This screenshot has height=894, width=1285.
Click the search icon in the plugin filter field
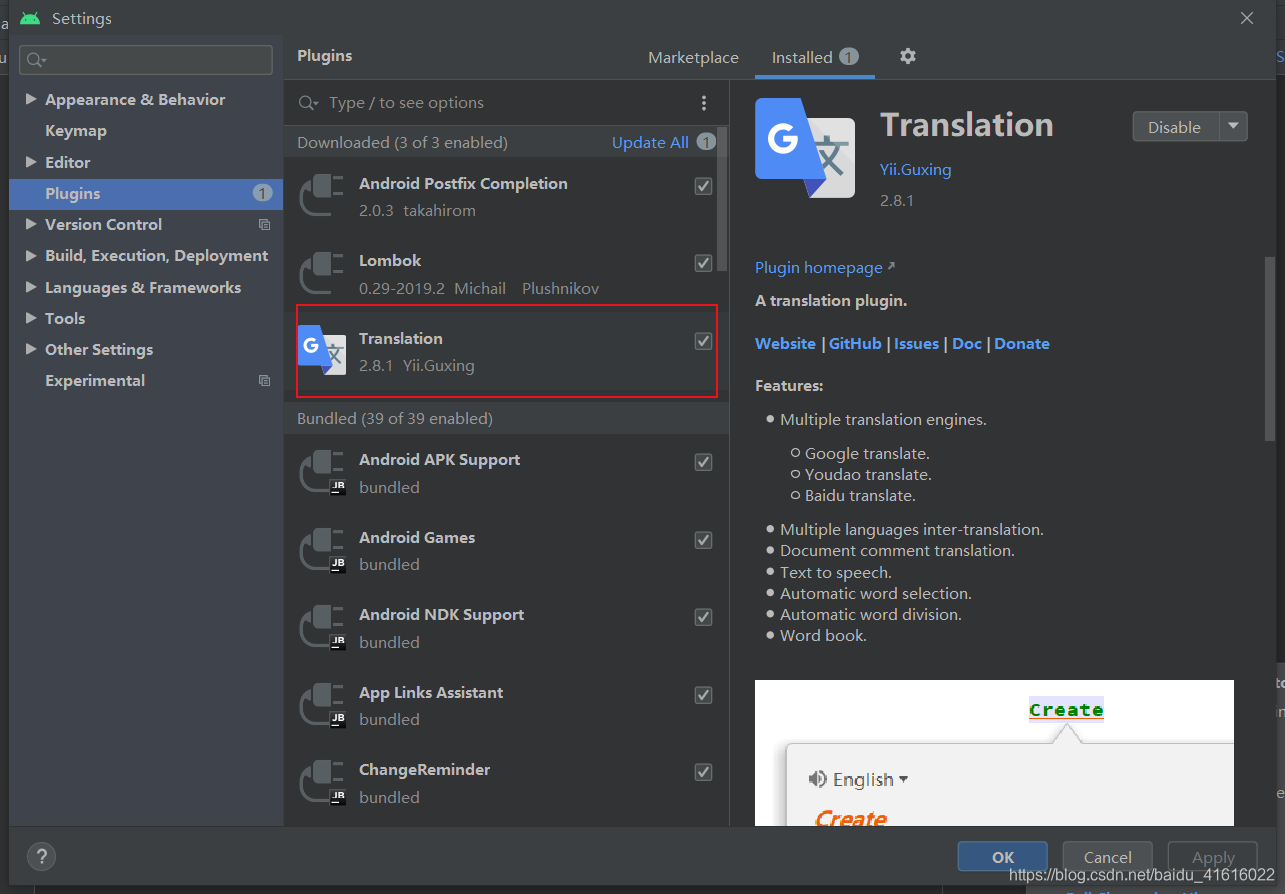click(x=309, y=103)
